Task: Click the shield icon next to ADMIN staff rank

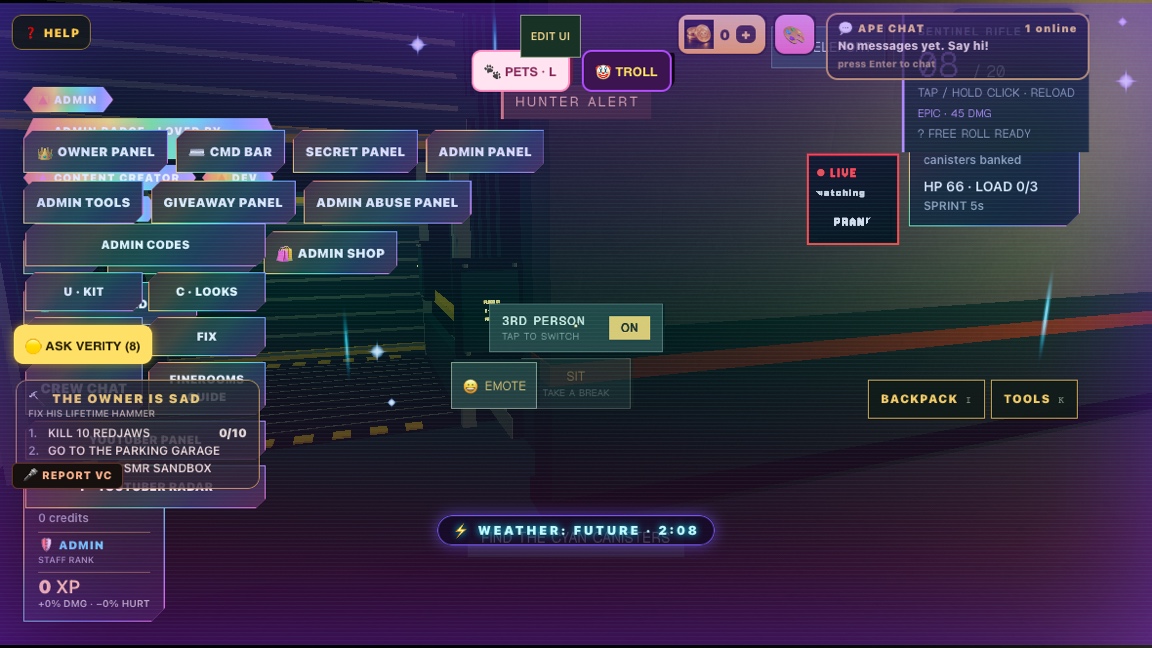Action: 46,544
